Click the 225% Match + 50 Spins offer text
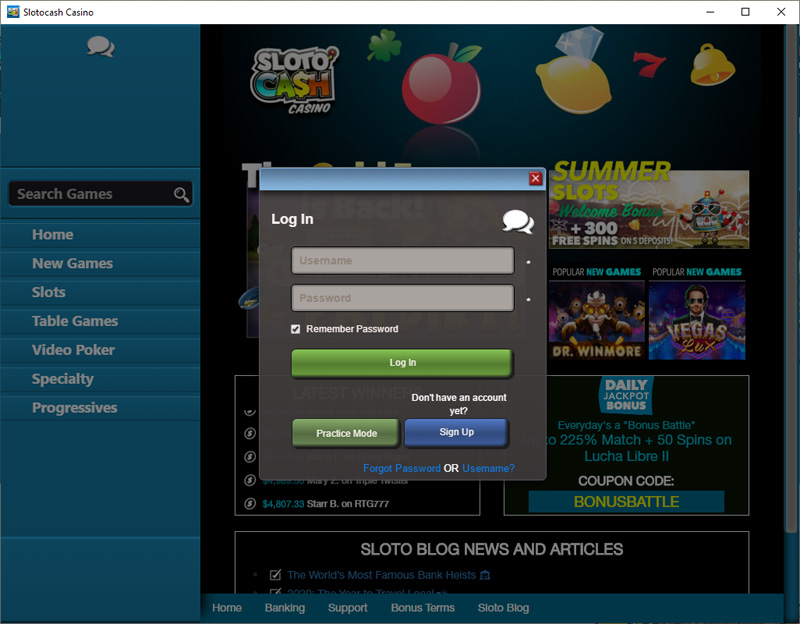The height and width of the screenshot is (624, 800). [627, 447]
